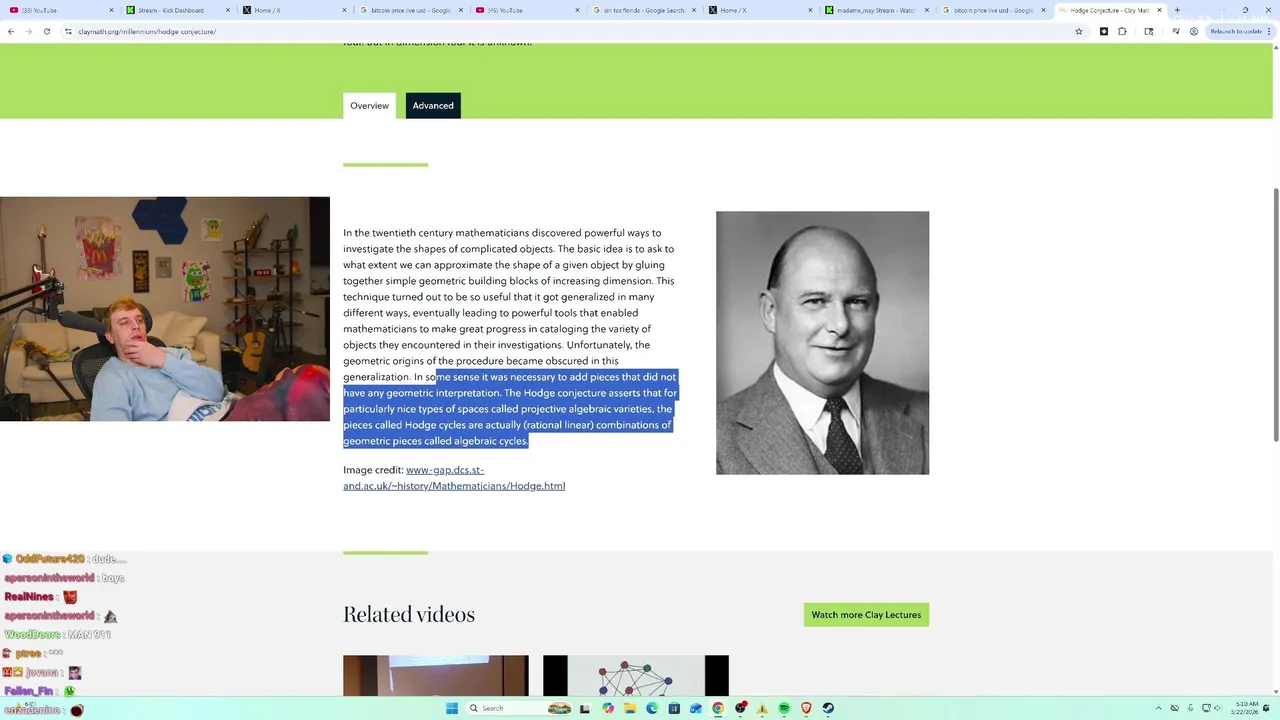Open the Hodge.html image credit link
The width and height of the screenshot is (1280, 720).
pos(454,478)
